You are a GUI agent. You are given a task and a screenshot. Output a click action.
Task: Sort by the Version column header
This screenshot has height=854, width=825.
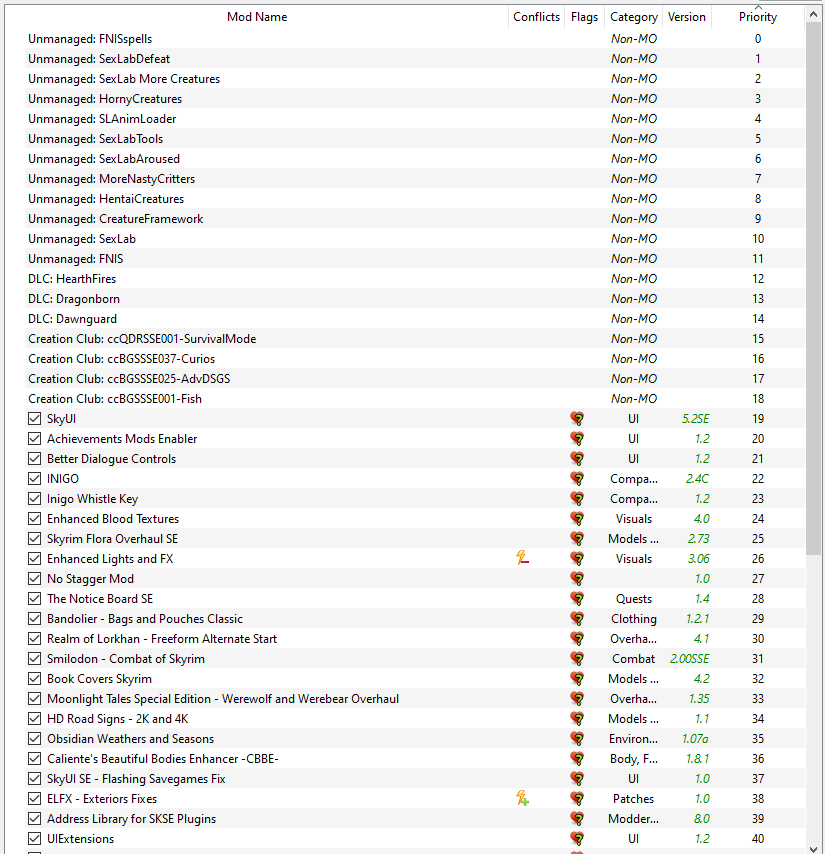tap(687, 17)
